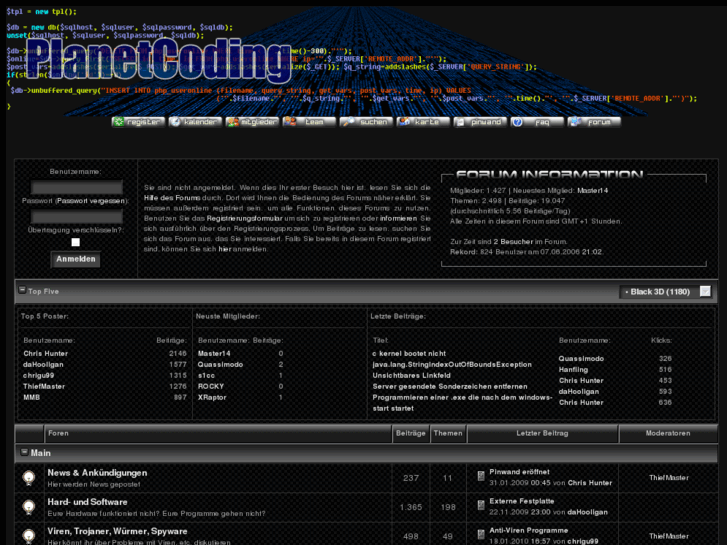Open post 'Unsichtbares Linkfeld'

tap(412, 375)
